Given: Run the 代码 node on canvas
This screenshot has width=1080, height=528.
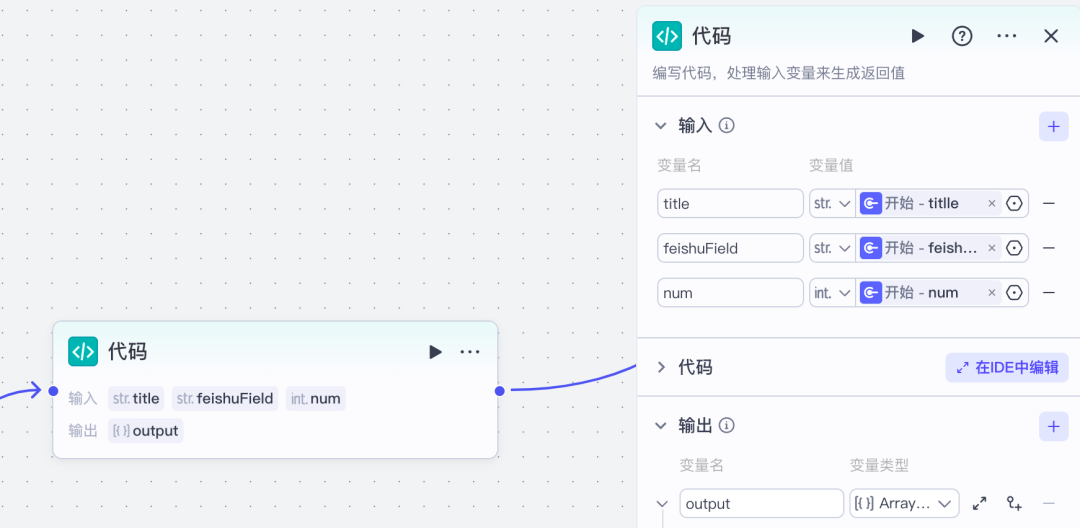Looking at the screenshot, I should 435,352.
